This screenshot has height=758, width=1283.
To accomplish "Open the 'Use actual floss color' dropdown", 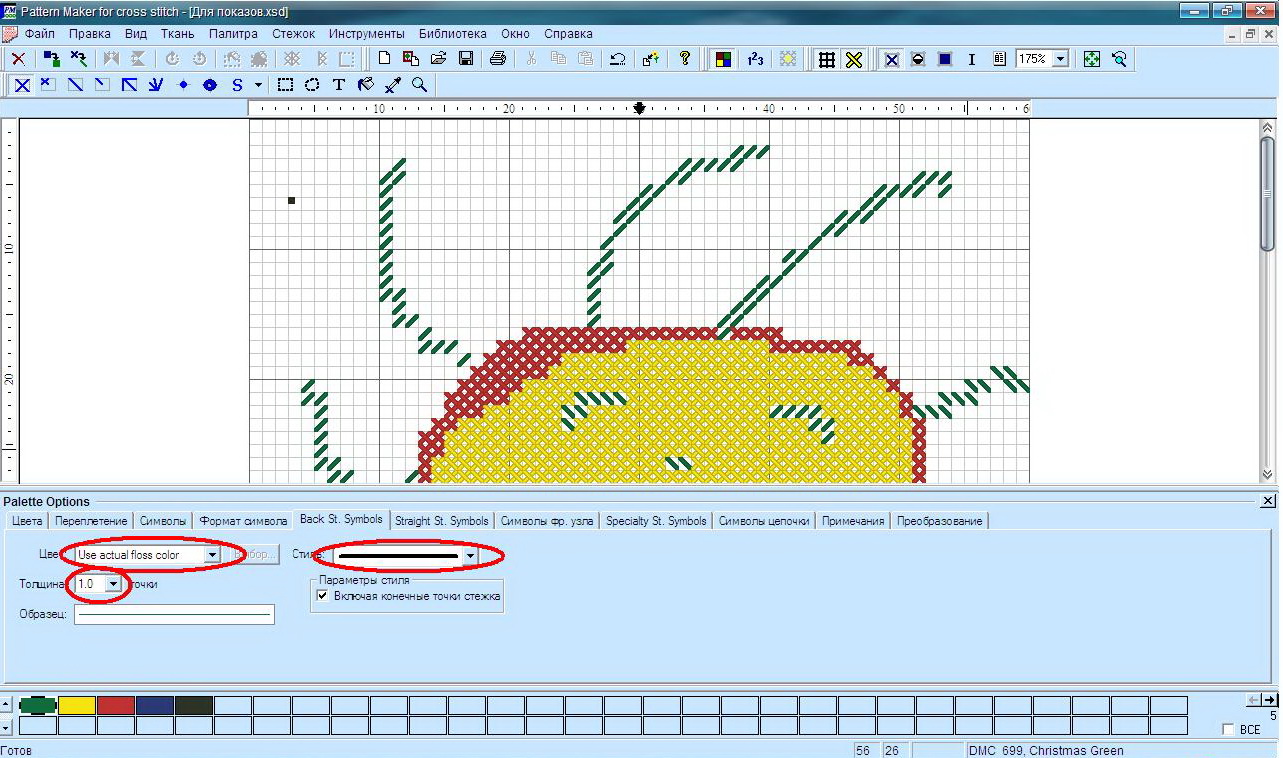I will (212, 555).
